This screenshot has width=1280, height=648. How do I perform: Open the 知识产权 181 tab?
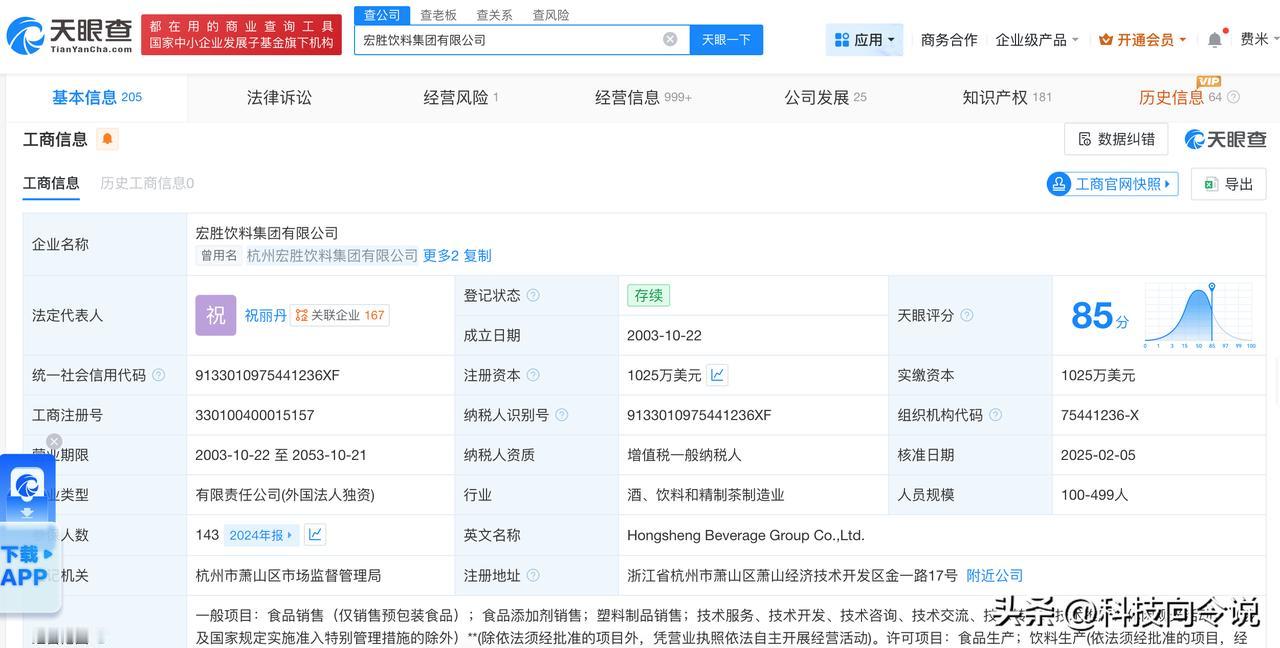1007,97
